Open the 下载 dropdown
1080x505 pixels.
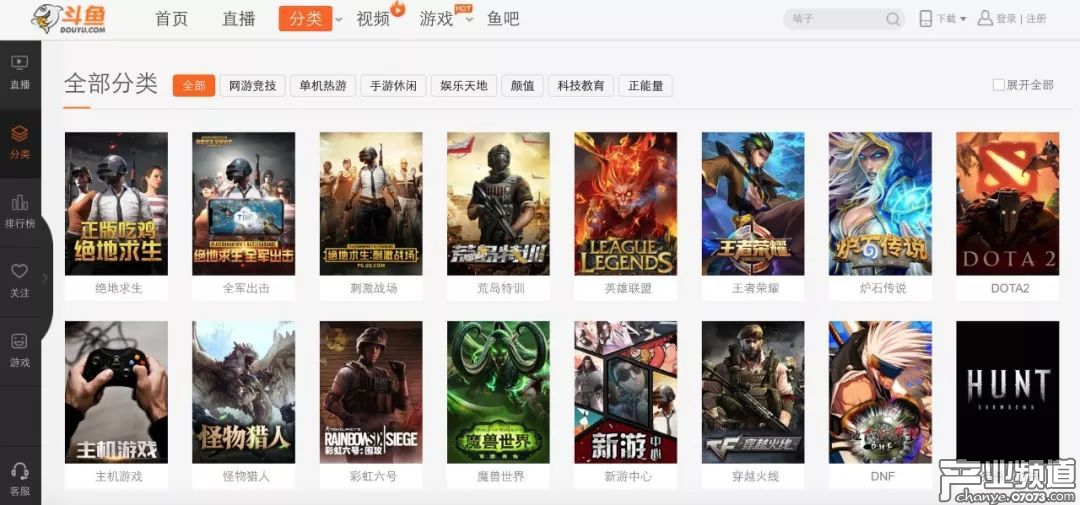click(x=943, y=19)
